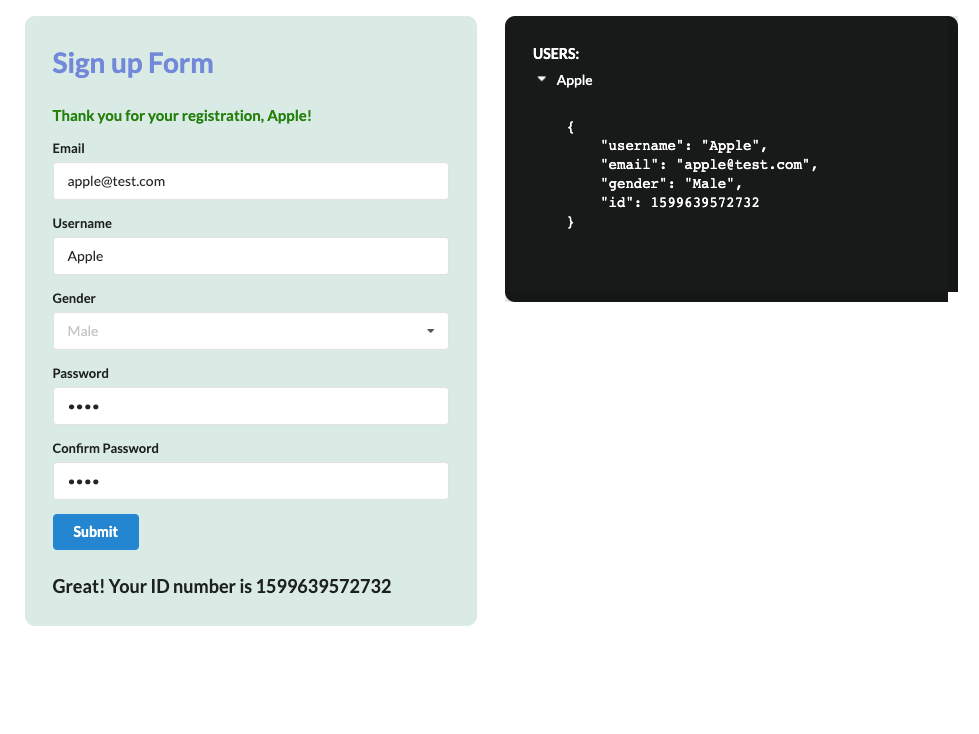
Task: Click the green thank you registration message
Action: [x=182, y=116]
